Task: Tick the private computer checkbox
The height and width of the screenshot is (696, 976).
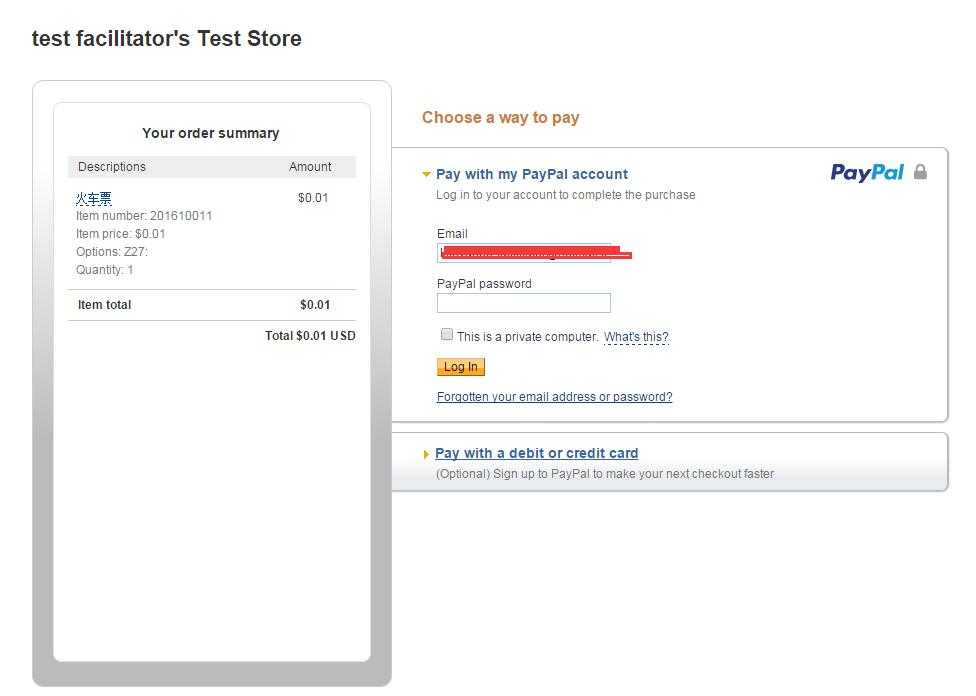Action: pyautogui.click(x=446, y=334)
